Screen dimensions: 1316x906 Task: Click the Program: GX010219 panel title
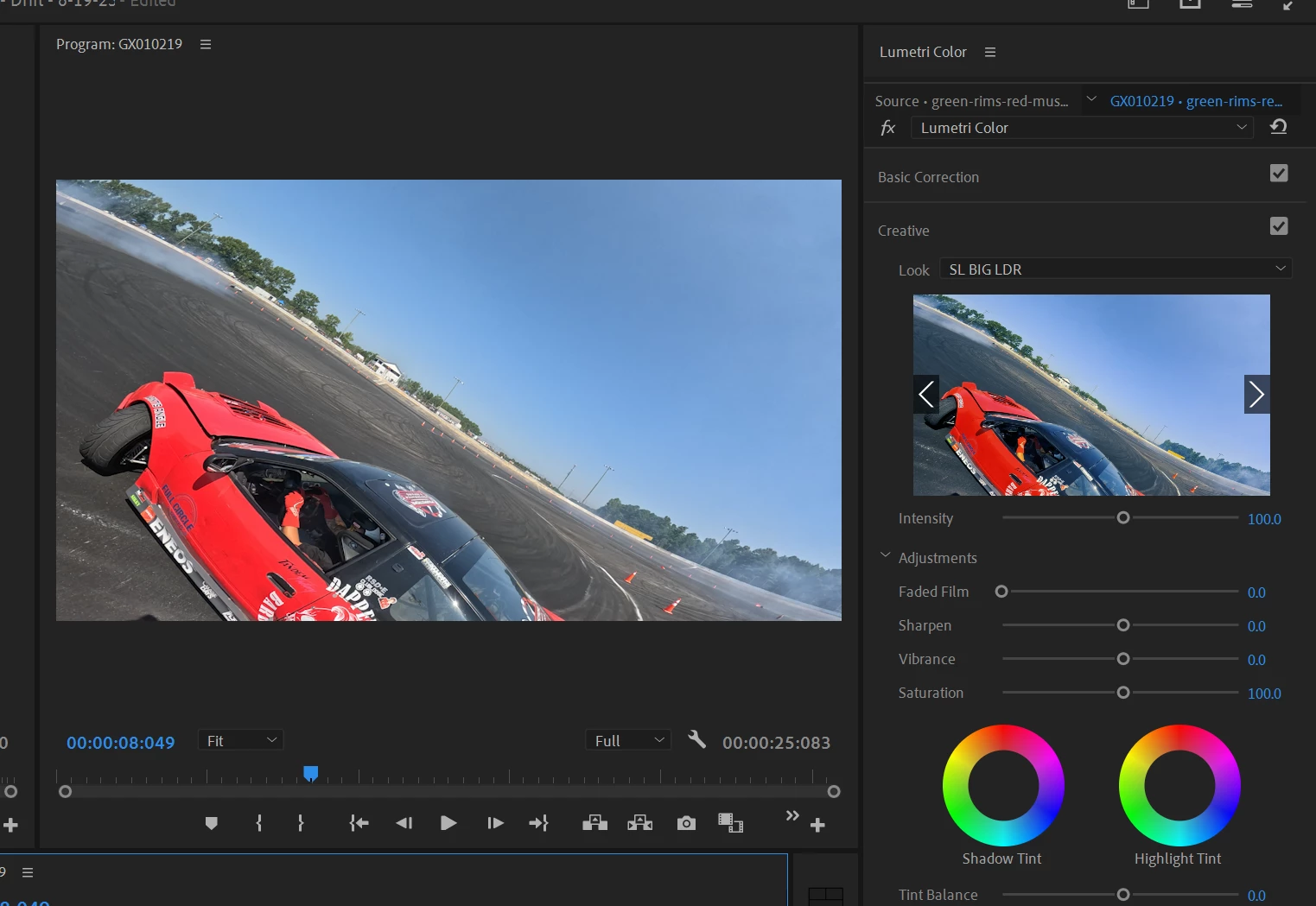(119, 44)
